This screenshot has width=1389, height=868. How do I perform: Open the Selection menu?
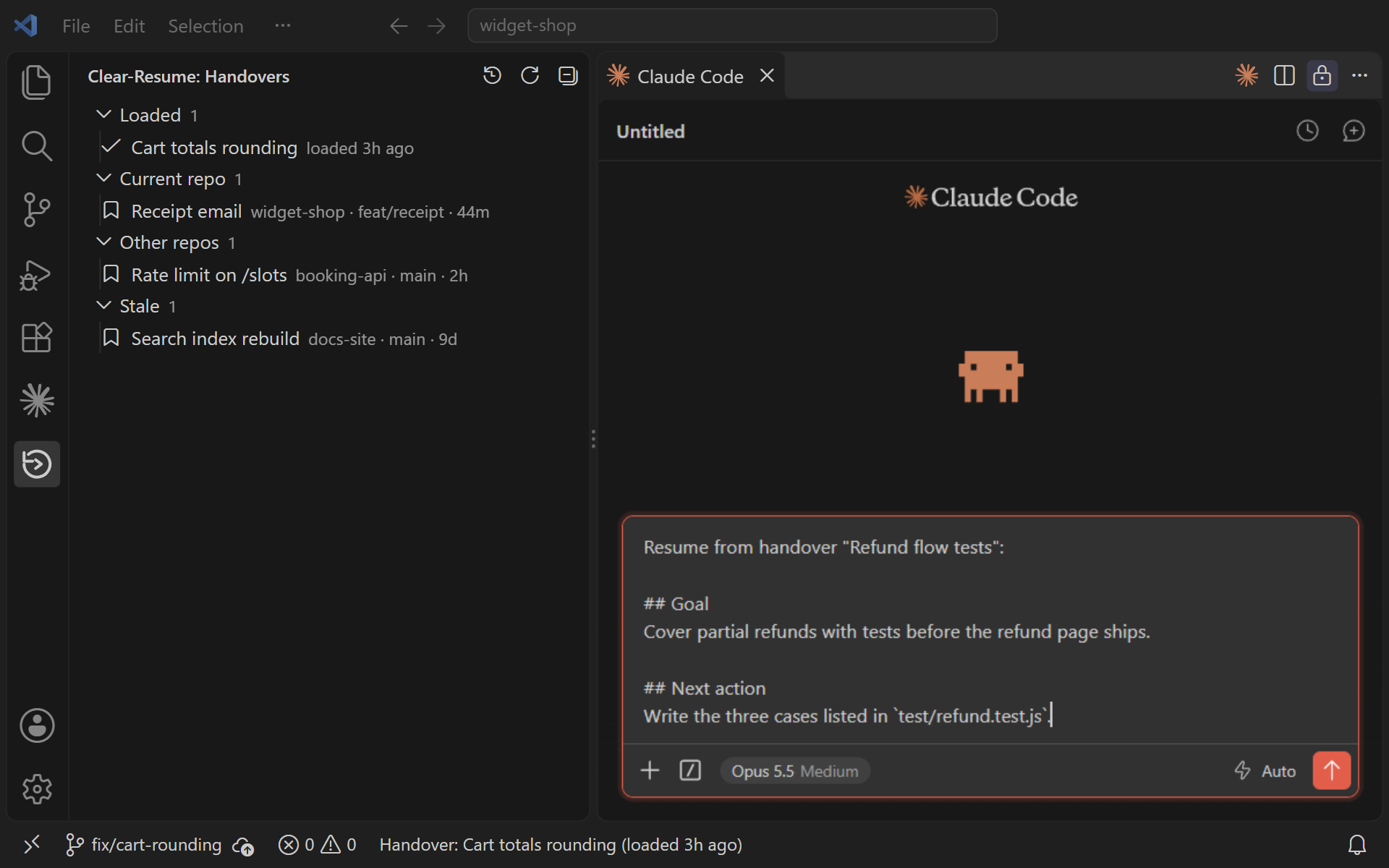[205, 26]
